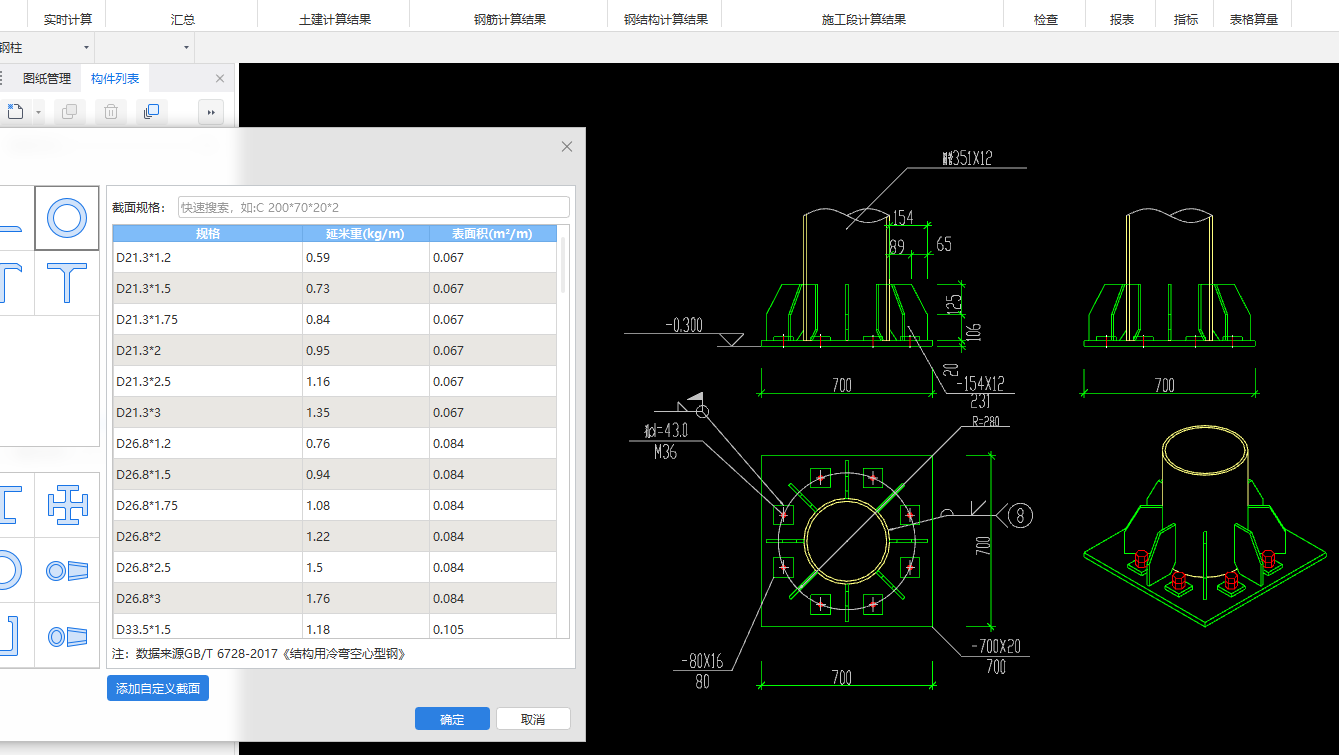Expand more tools with double-arrow button

(211, 112)
